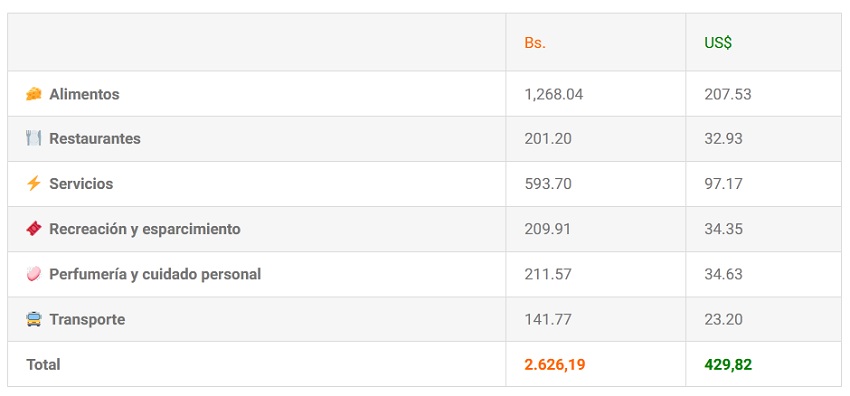Click the green total 429,82
Screen dimensions: 850x396
point(728,365)
